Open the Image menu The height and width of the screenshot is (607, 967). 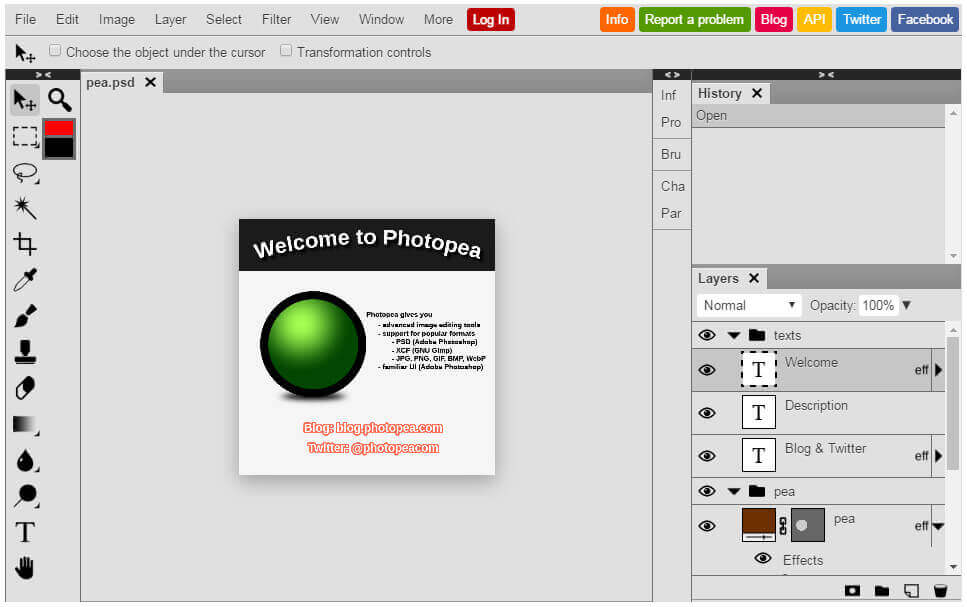(117, 19)
